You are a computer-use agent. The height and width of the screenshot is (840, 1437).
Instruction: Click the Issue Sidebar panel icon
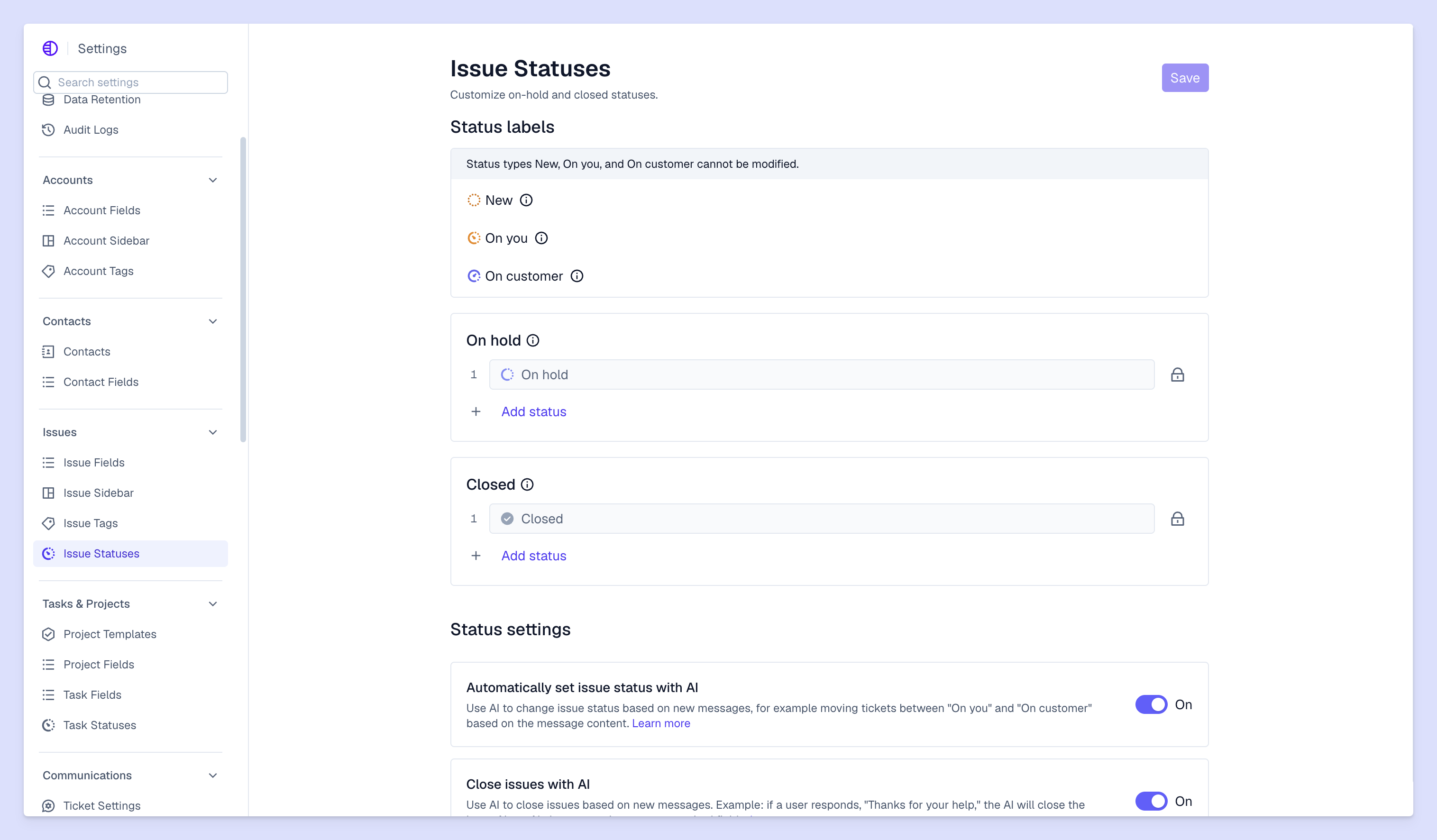[48, 493]
